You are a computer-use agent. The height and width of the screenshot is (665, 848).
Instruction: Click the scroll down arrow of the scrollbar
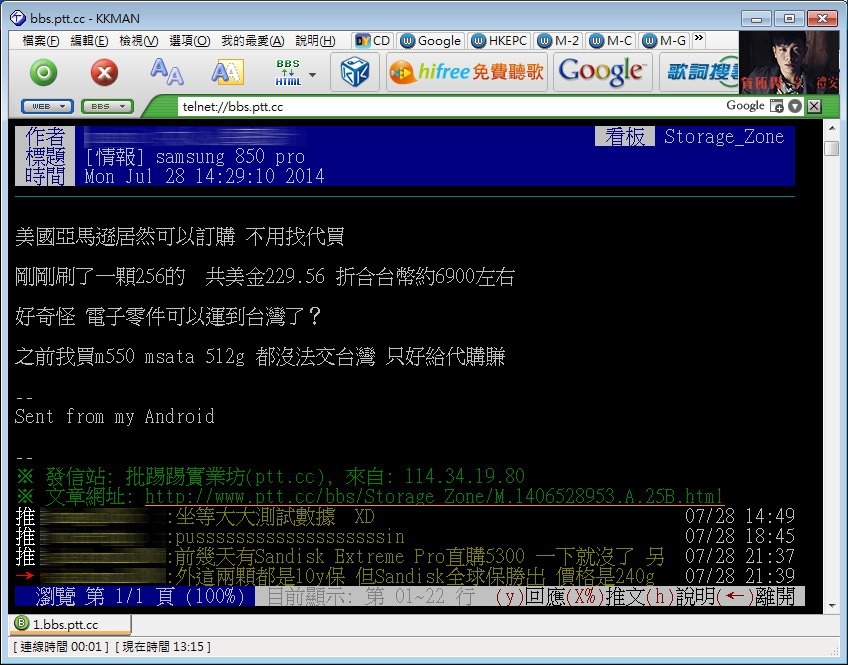pos(832,606)
